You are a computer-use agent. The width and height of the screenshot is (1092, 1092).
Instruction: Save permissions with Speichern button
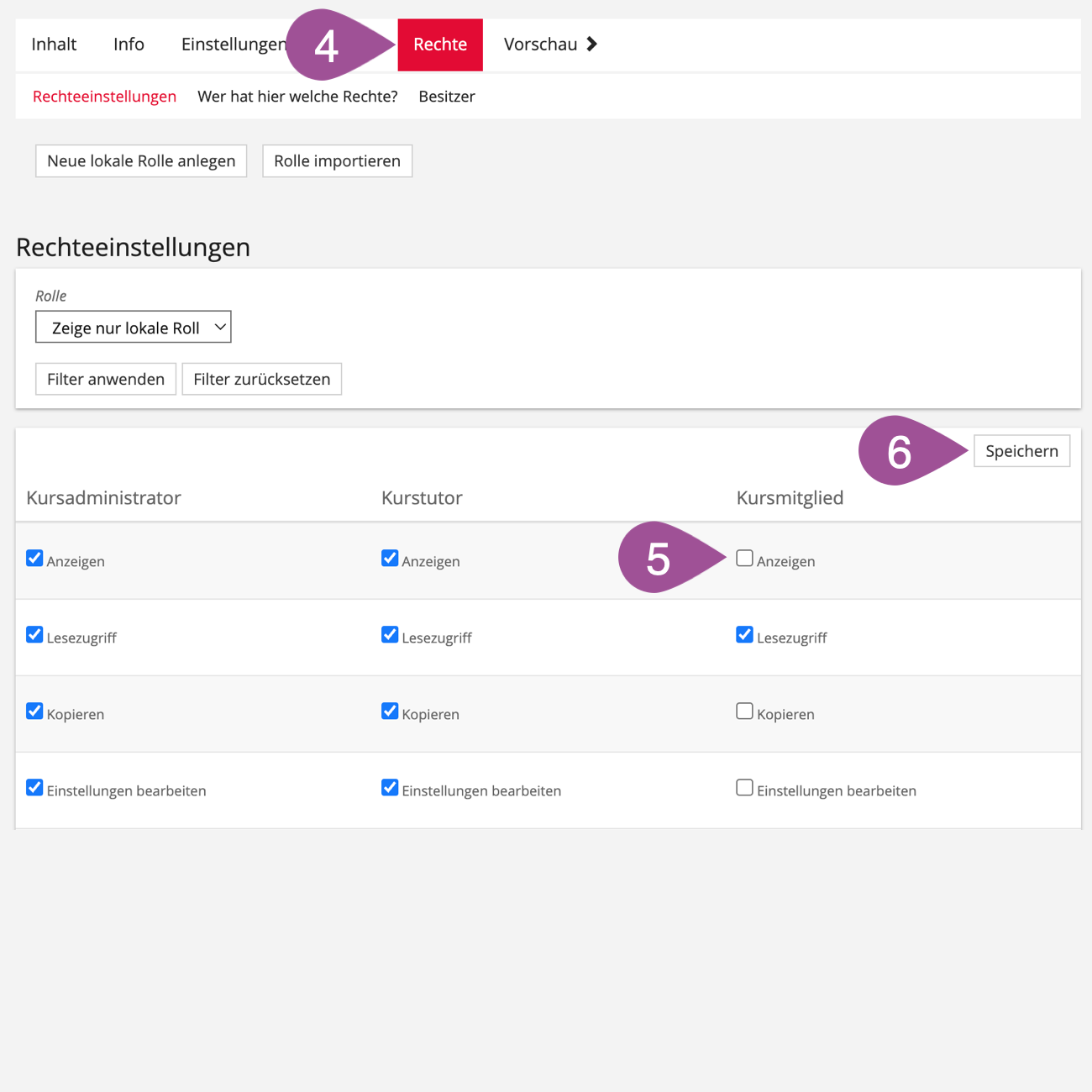click(x=1021, y=451)
